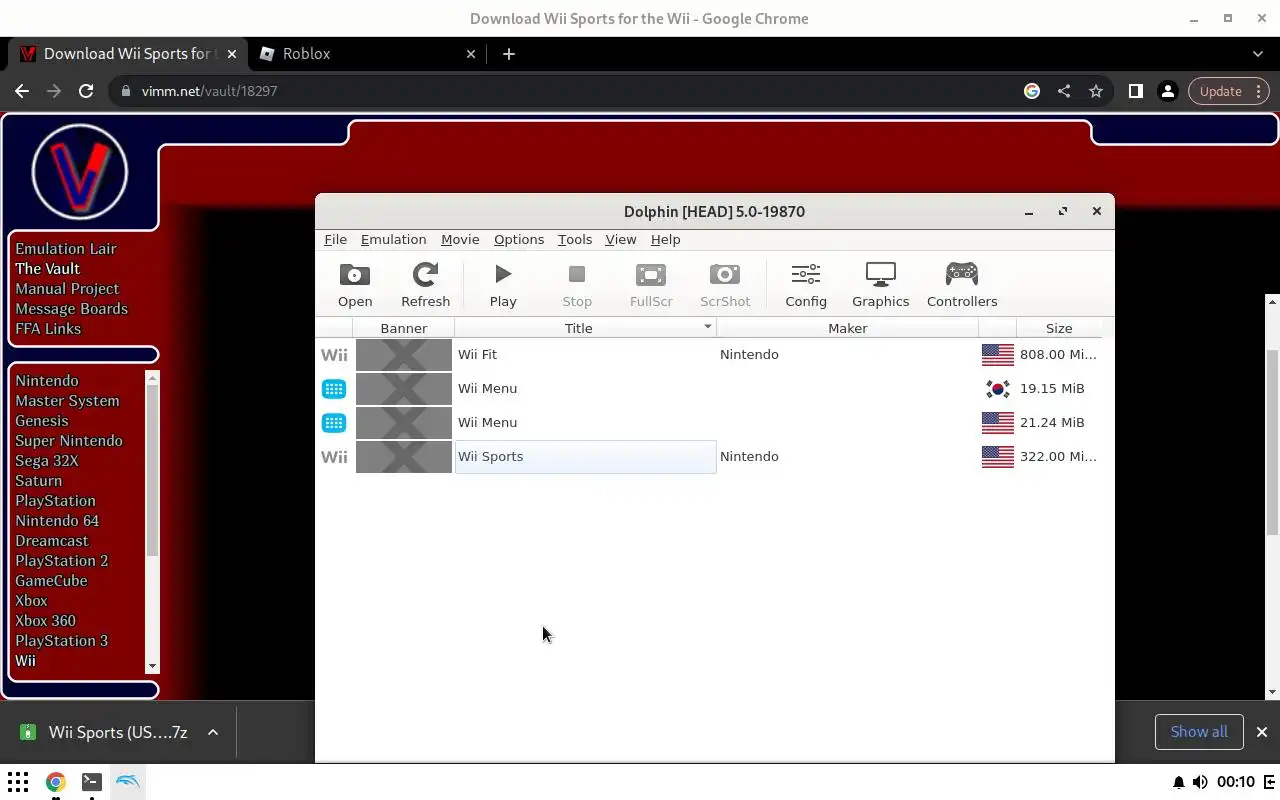Image resolution: width=1280 pixels, height=800 pixels.
Task: Open the Movie menu
Action: [x=460, y=240]
